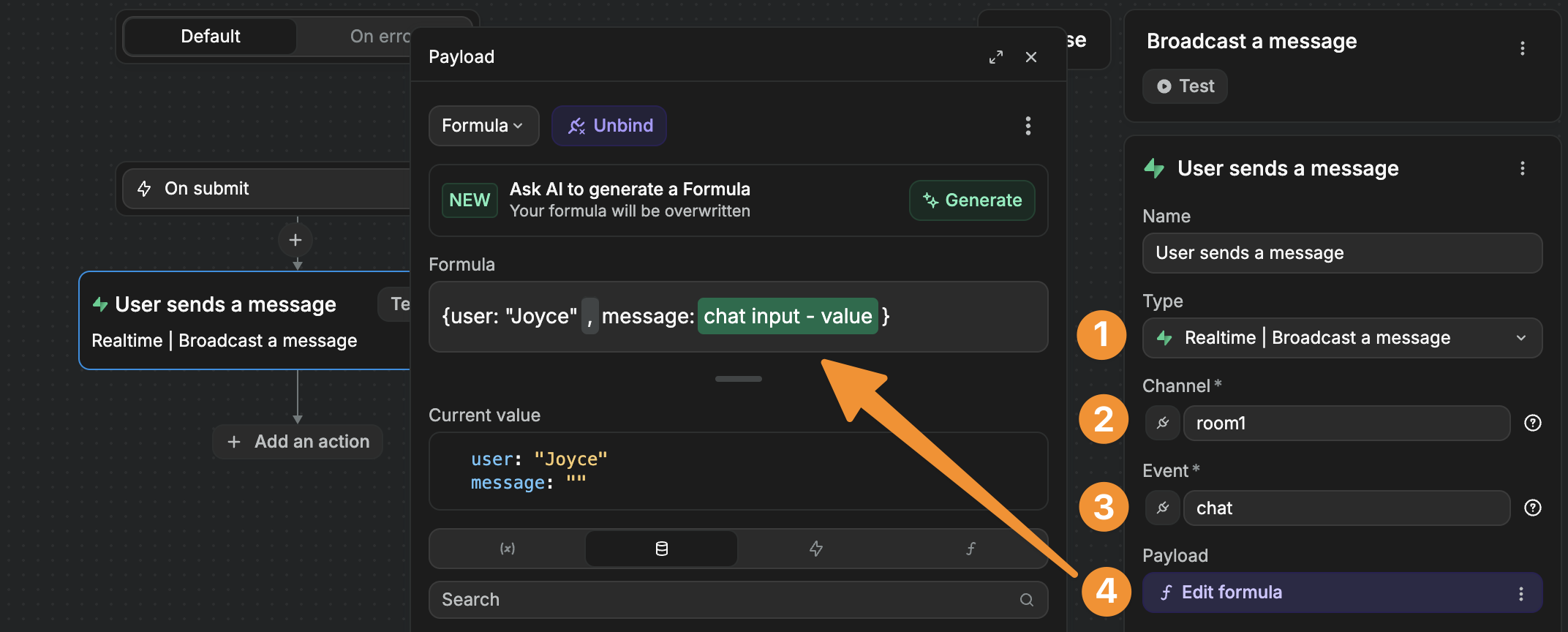1568x632 pixels.
Task: Select the User sends a message action card
Action: (x=245, y=320)
